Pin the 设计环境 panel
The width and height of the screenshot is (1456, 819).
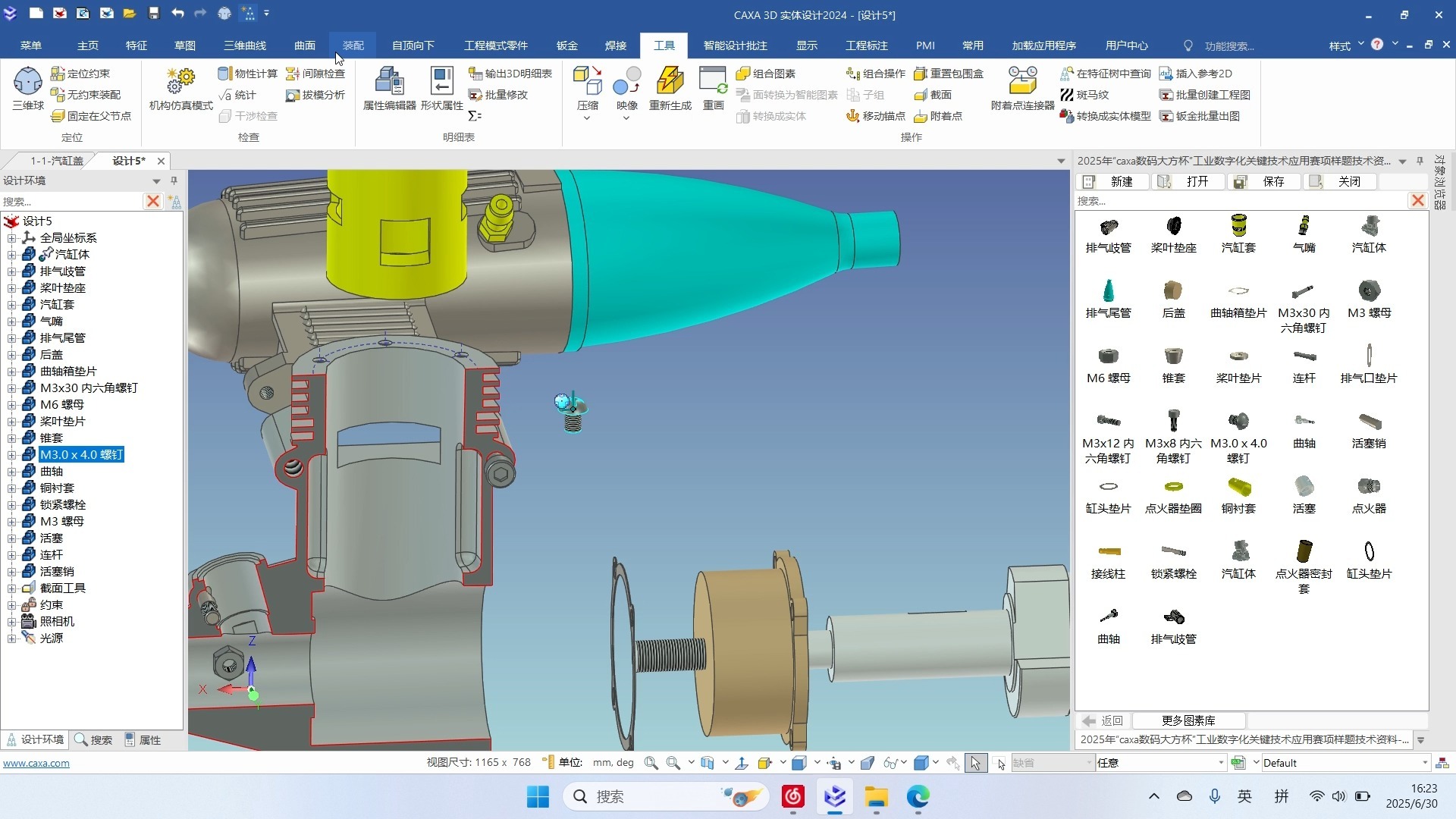174,180
